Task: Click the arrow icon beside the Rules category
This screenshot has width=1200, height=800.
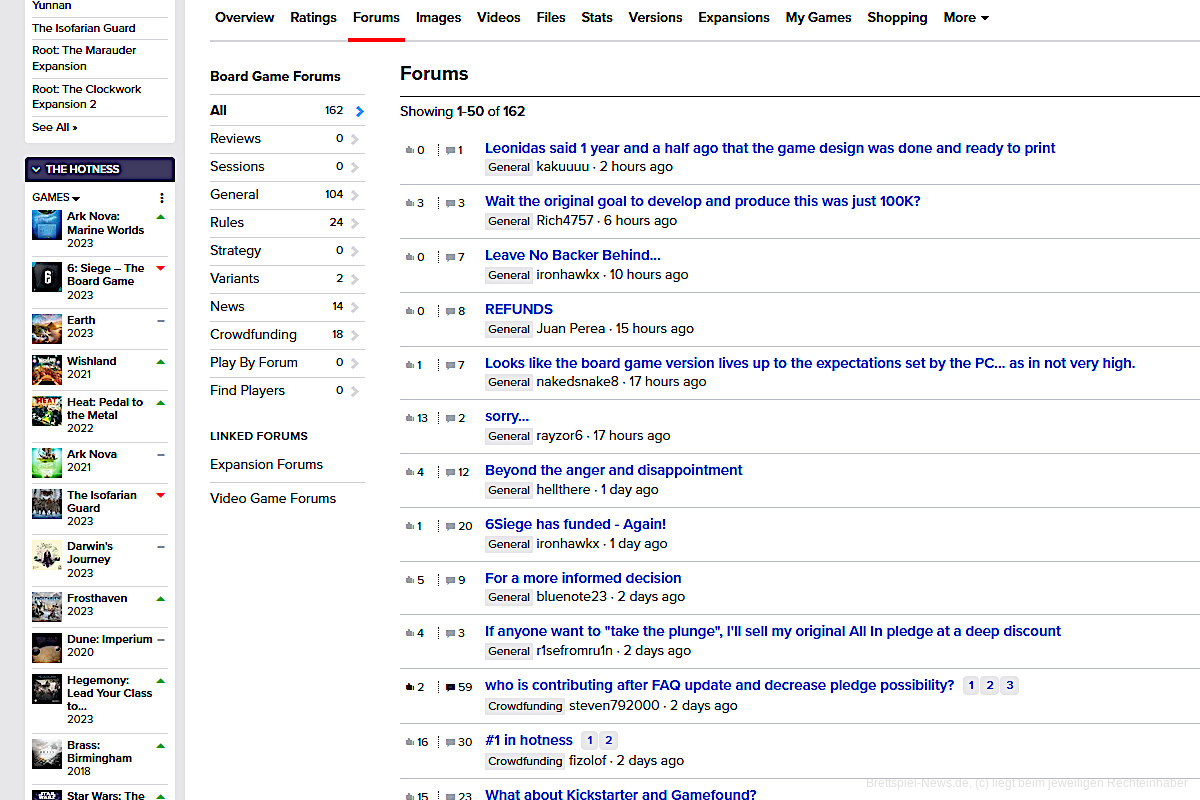Action: (355, 223)
